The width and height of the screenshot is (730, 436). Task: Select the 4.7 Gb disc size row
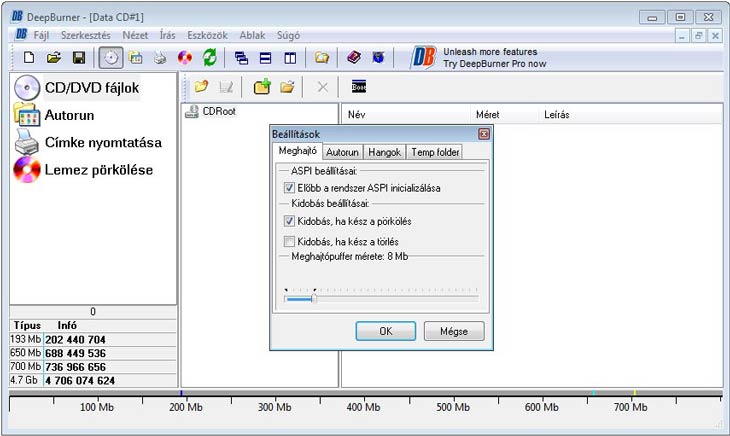pyautogui.click(x=93, y=380)
